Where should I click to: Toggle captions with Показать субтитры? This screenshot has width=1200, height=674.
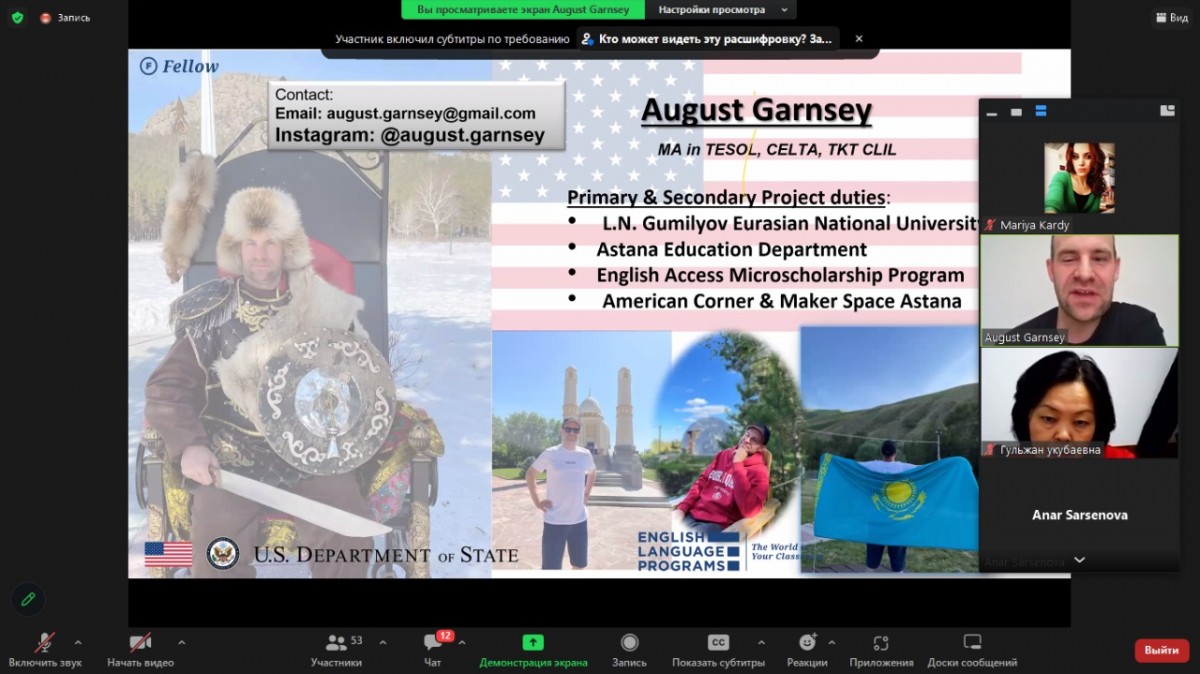pos(718,643)
